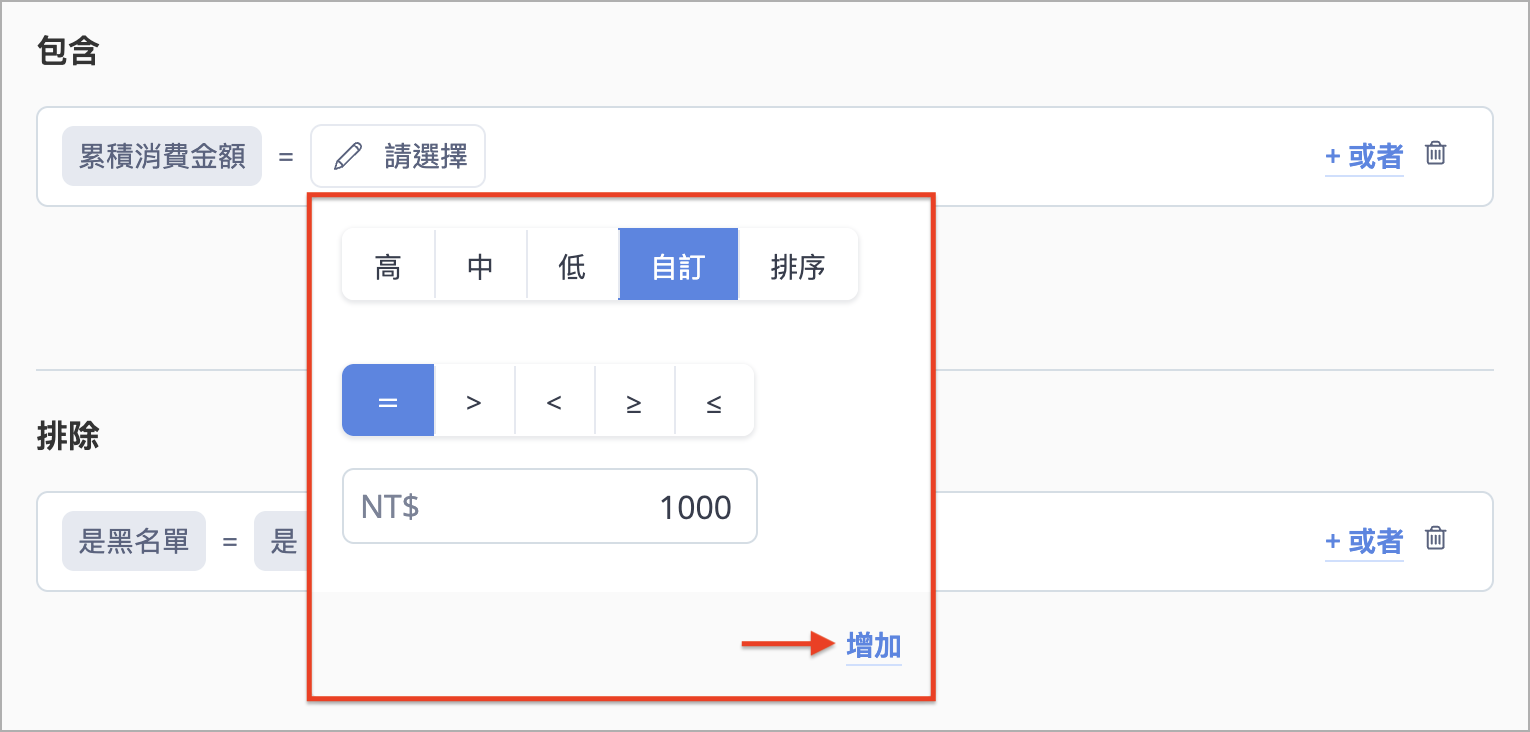Screen dimensions: 1530x732
Task: Focus the NT$ amount input field
Action: (x=549, y=507)
